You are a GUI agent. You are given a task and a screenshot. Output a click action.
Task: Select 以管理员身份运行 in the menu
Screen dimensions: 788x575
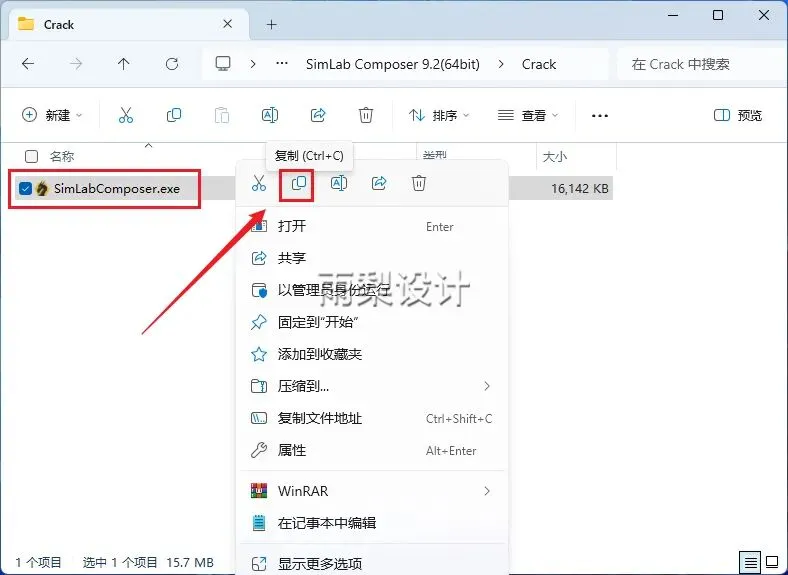pyautogui.click(x=372, y=290)
